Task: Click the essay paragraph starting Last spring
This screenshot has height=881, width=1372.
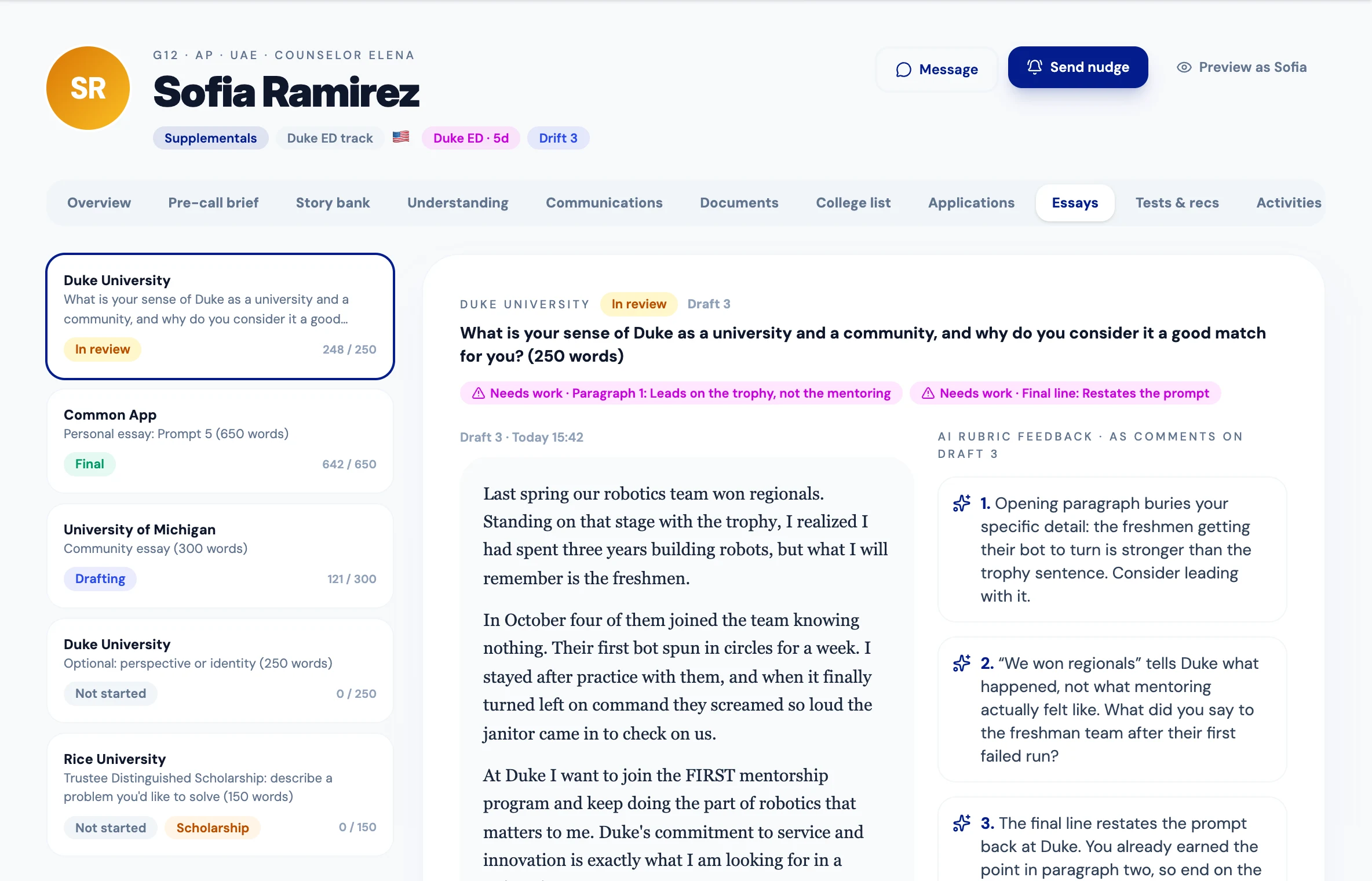Action: tap(686, 536)
